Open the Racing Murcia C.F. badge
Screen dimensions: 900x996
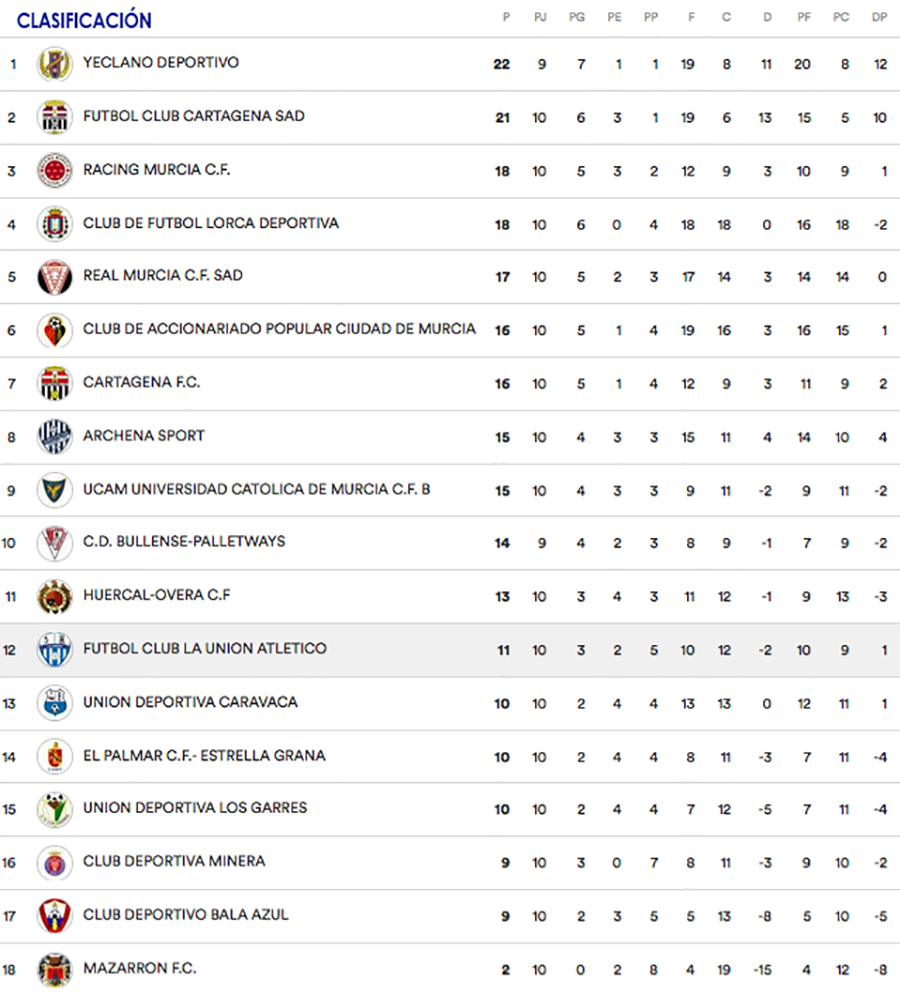54,170
